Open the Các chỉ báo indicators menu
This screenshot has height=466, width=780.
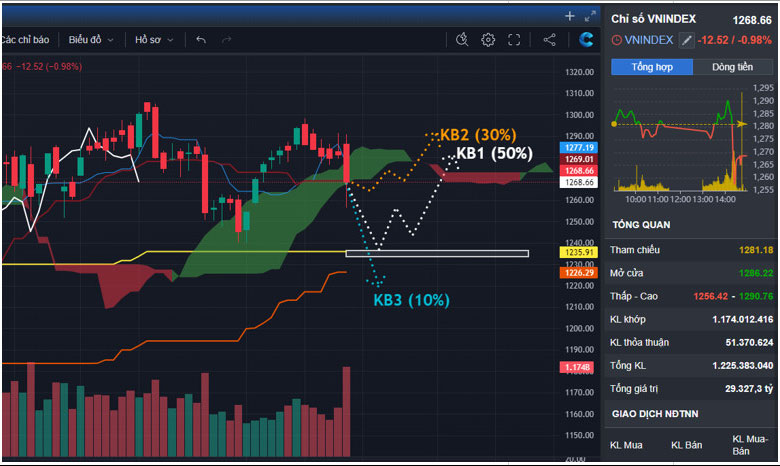25,40
